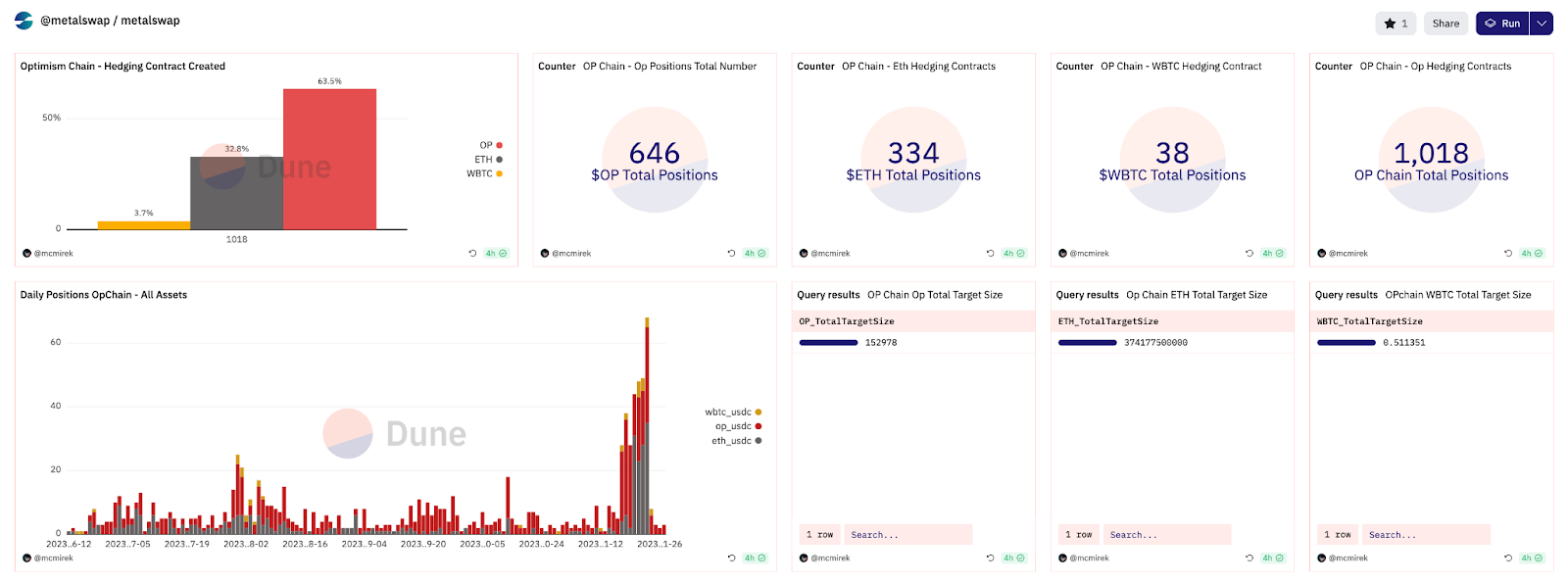
Task: Click the 1,018 OP Chain Total Positions counter
Action: tap(1431, 161)
